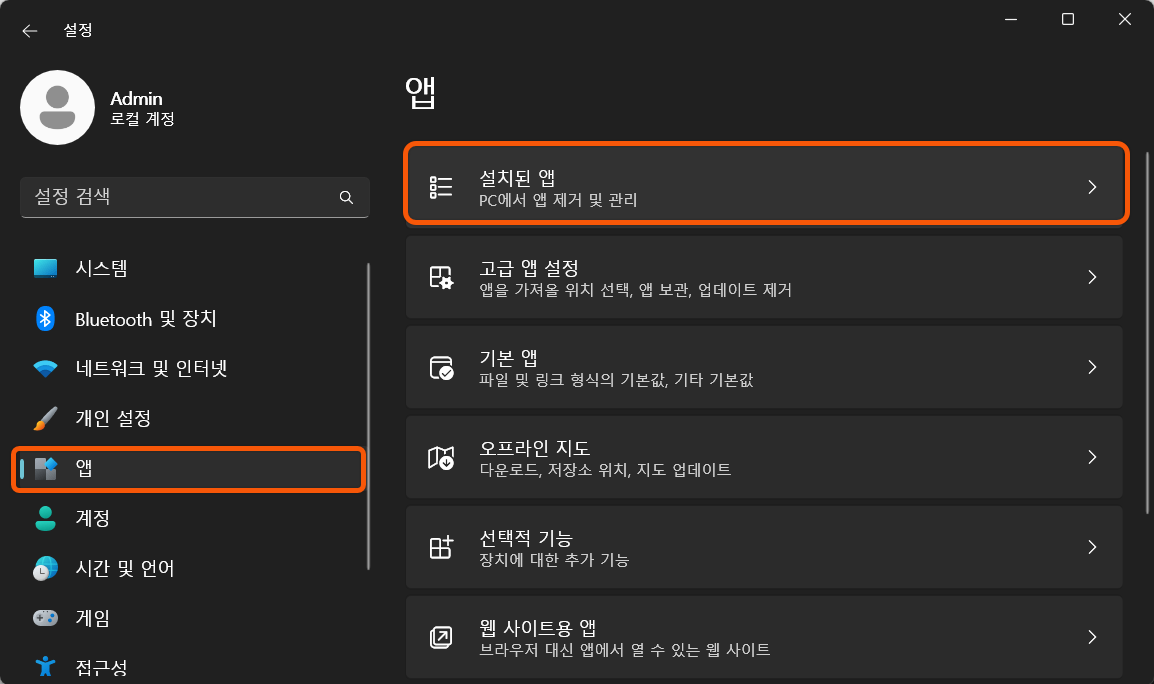Click the Bluetooth icon in the sidebar

(x=44, y=317)
